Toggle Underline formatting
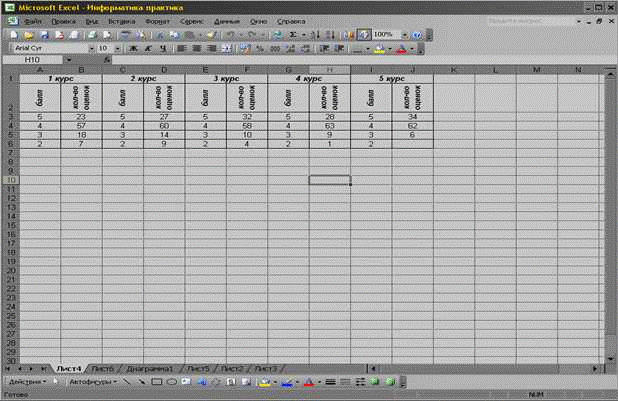 tap(160, 48)
